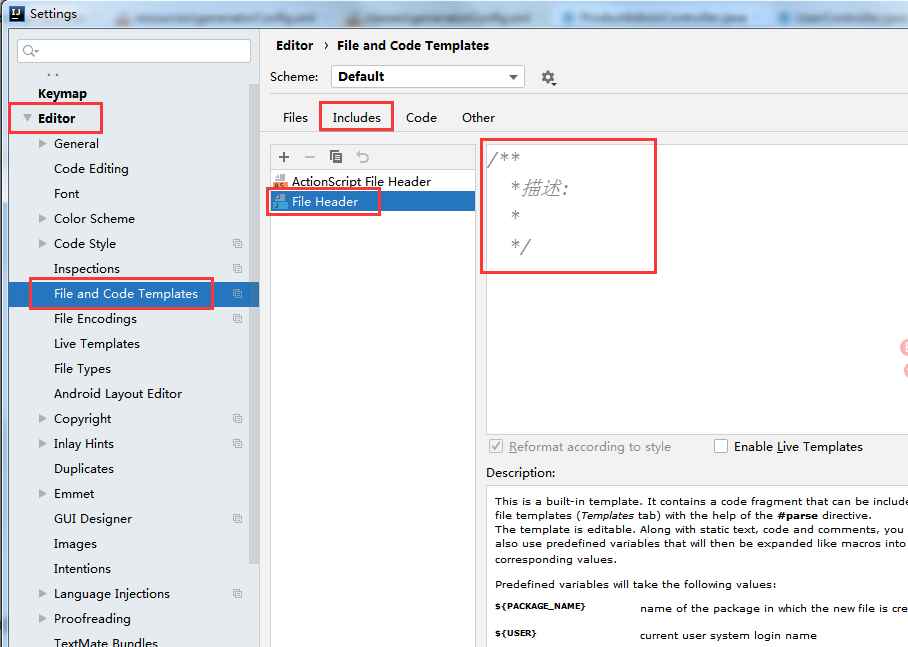Click project-level icon beside Language Injections

[237, 594]
